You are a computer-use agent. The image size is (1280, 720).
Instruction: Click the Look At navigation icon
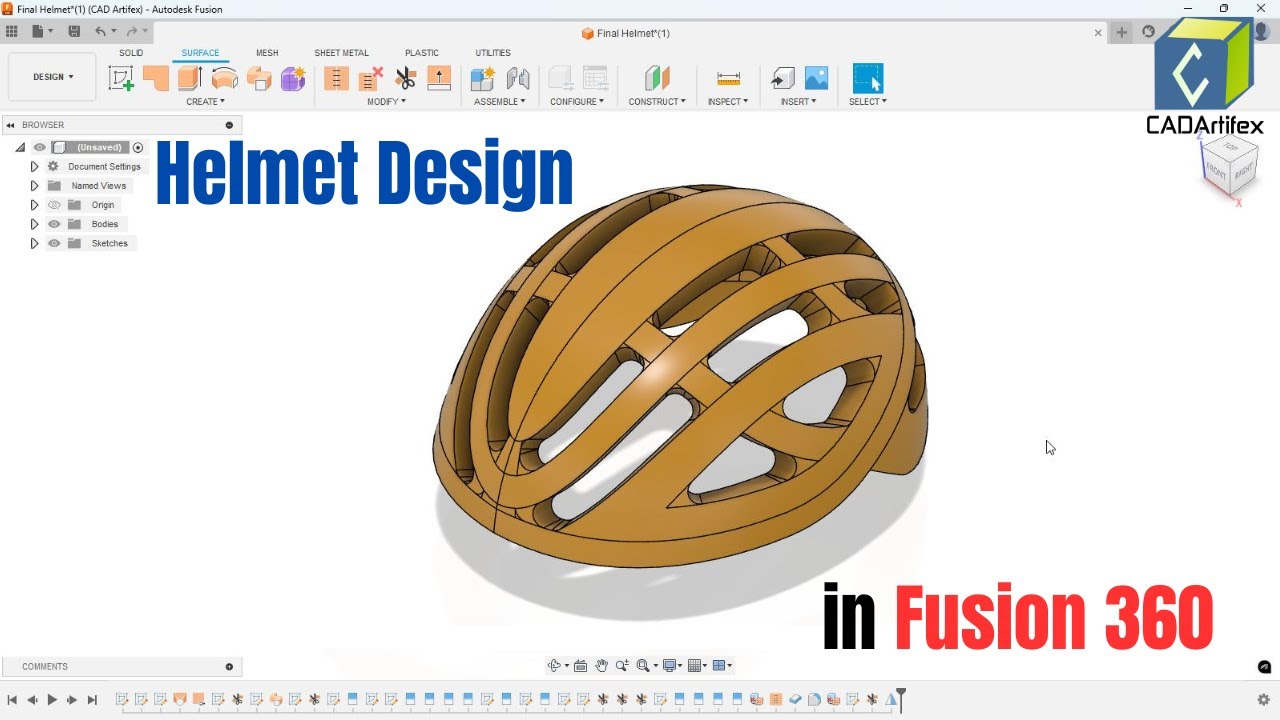[581, 666]
